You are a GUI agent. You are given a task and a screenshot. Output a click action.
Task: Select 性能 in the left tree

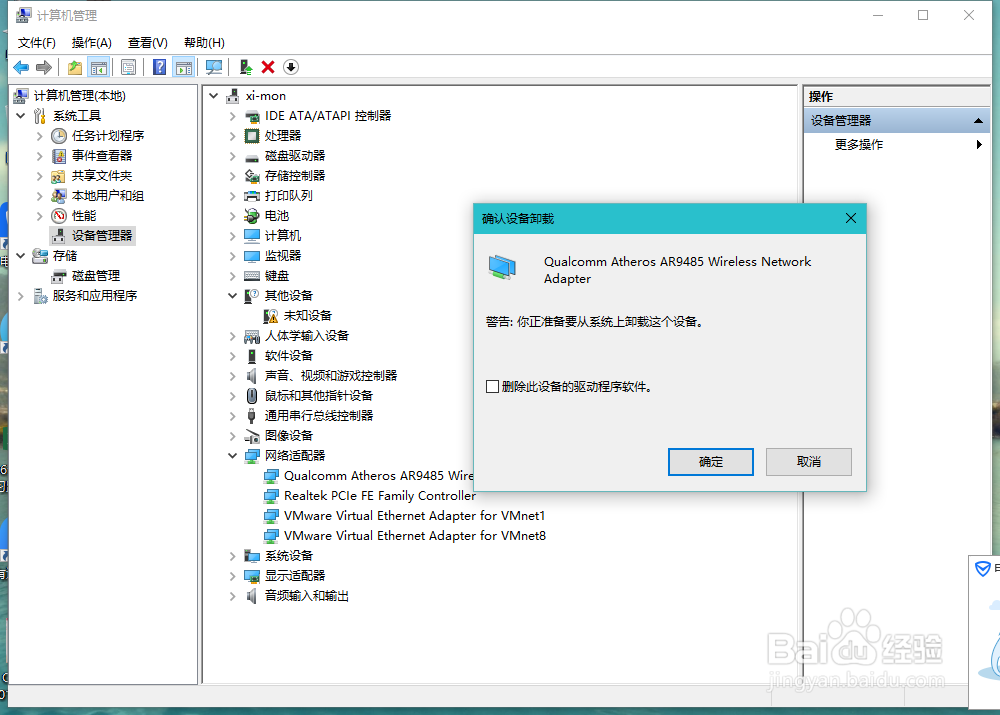(x=74, y=216)
